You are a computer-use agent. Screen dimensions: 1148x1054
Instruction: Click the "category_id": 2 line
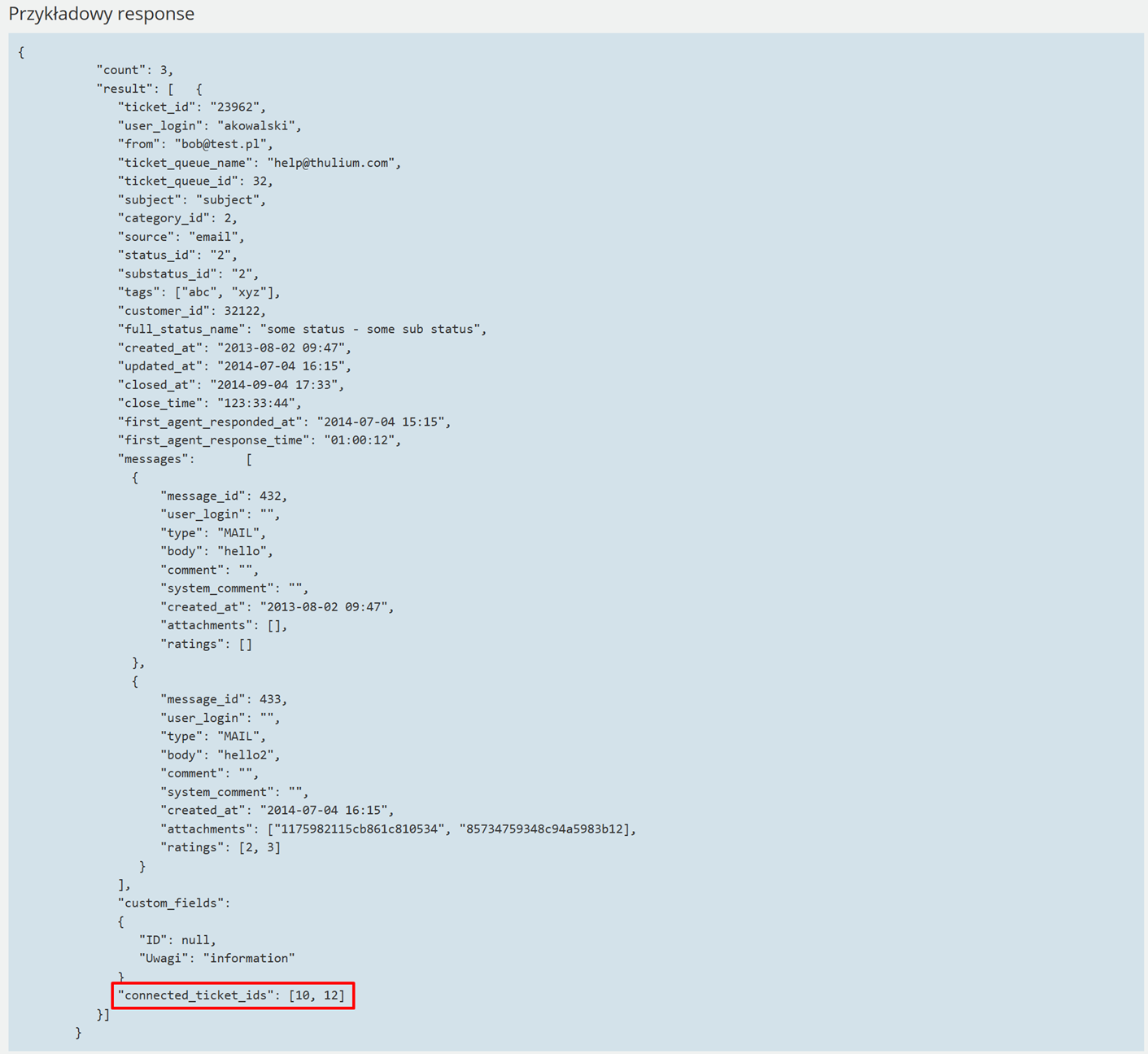pyautogui.click(x=177, y=218)
